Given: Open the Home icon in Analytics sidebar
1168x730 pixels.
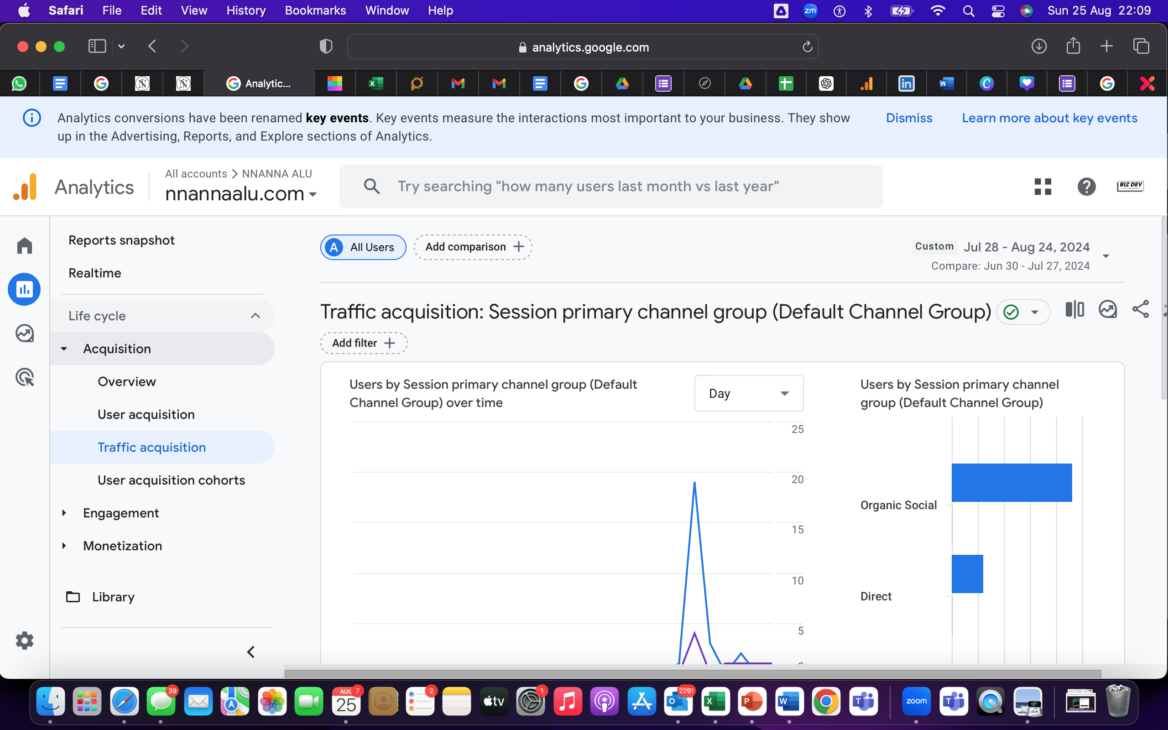Looking at the screenshot, I should [x=25, y=246].
